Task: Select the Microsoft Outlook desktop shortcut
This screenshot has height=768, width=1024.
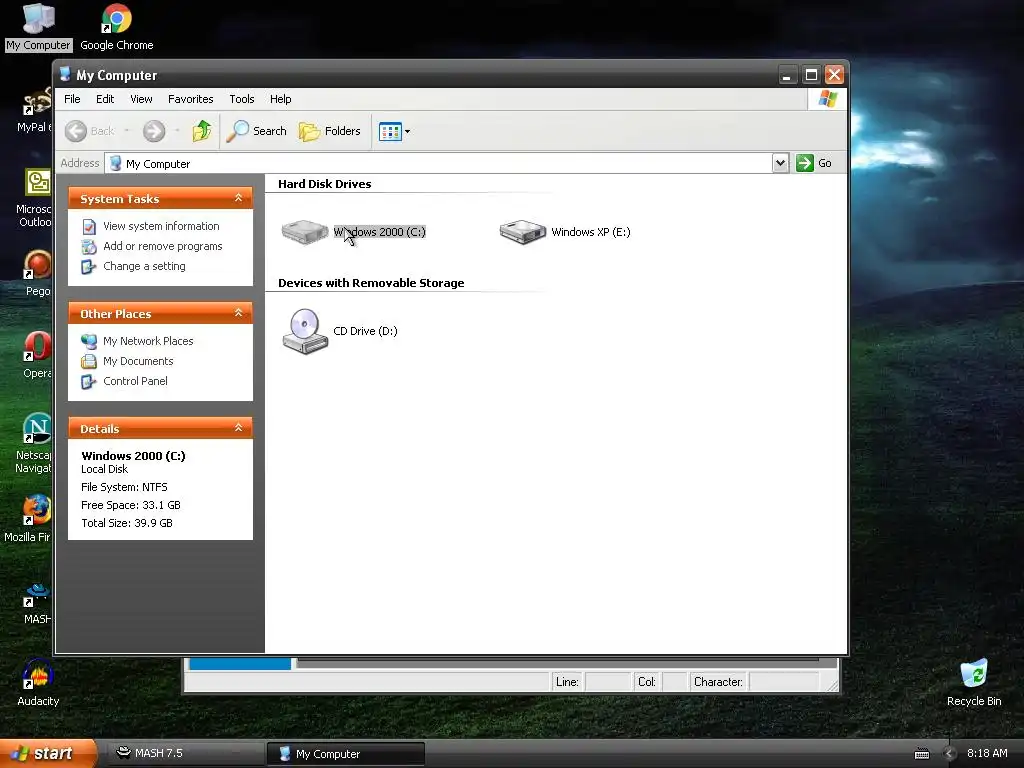Action: [37, 198]
